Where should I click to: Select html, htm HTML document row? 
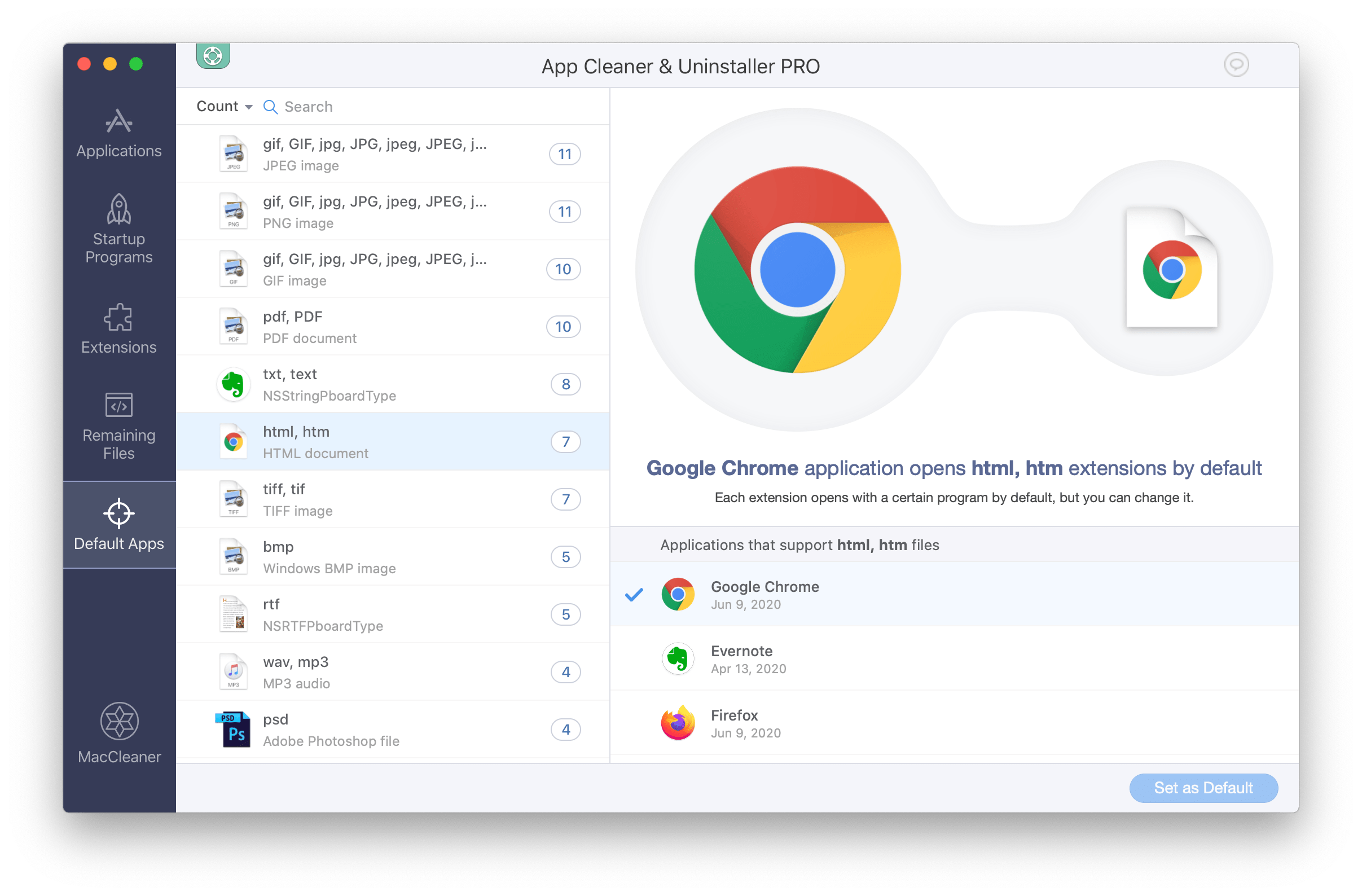[393, 442]
